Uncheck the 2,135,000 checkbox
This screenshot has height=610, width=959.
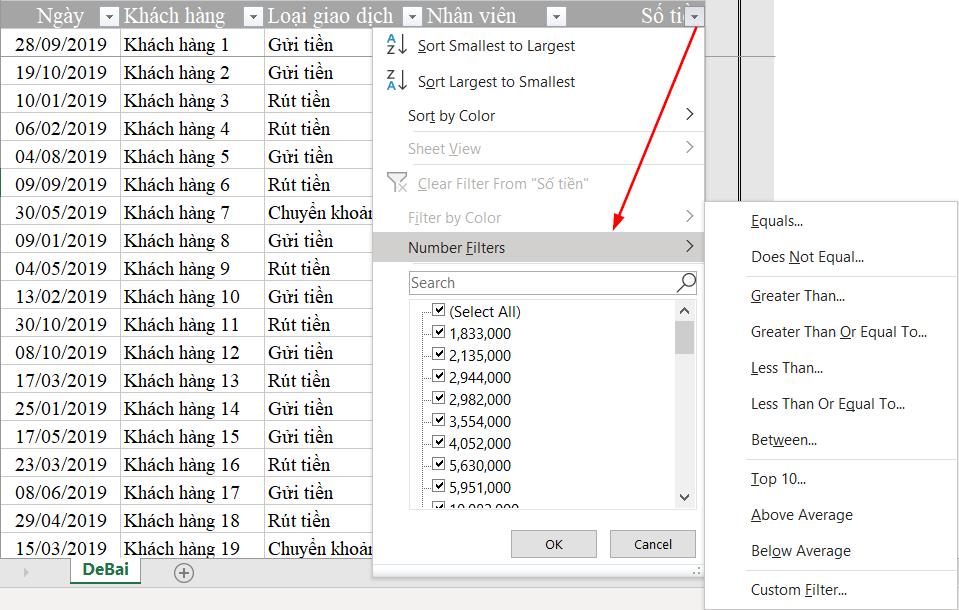pyautogui.click(x=439, y=354)
